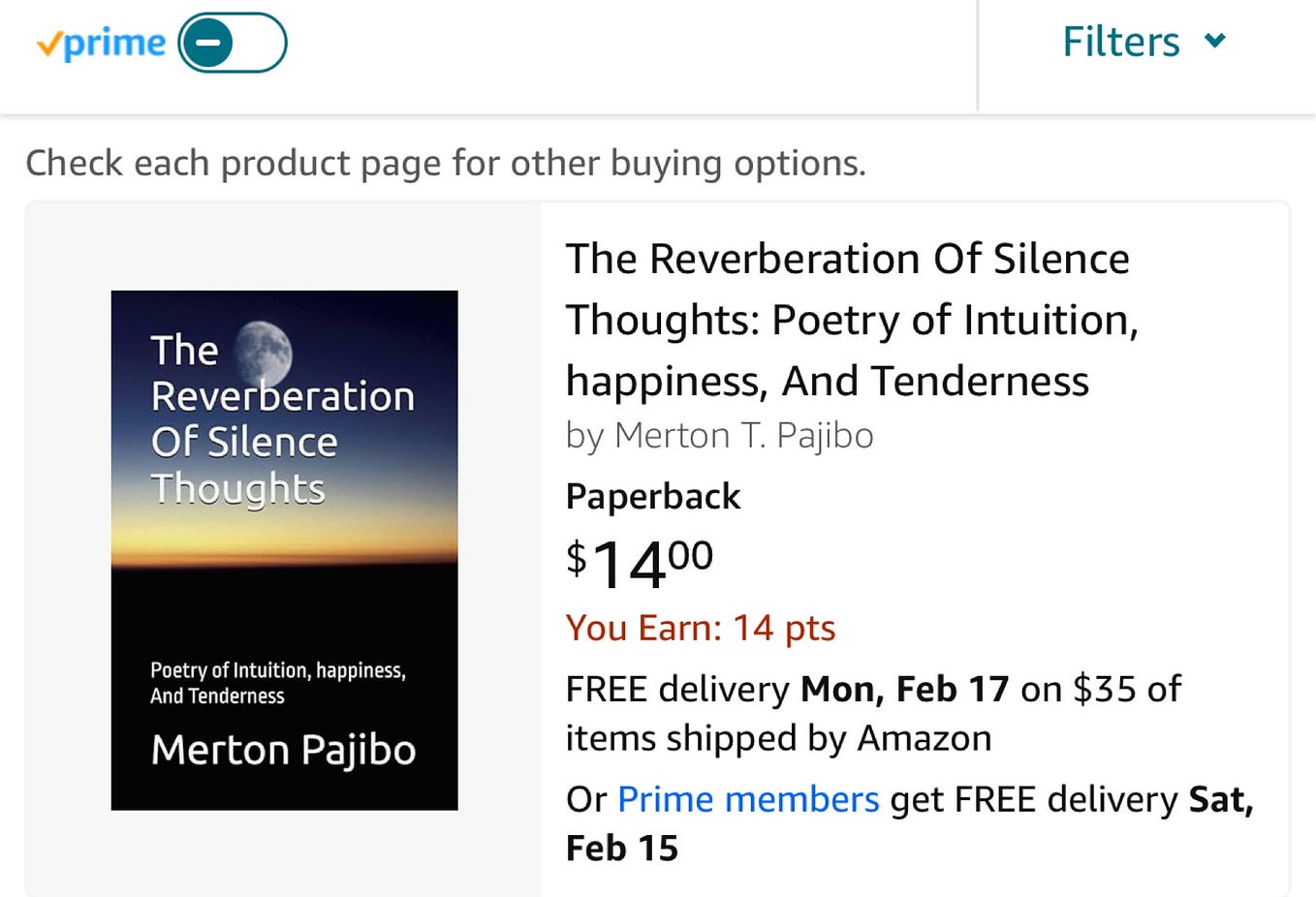Click the dollar sign in the price
This screenshot has width=1316, height=897.
tap(576, 559)
